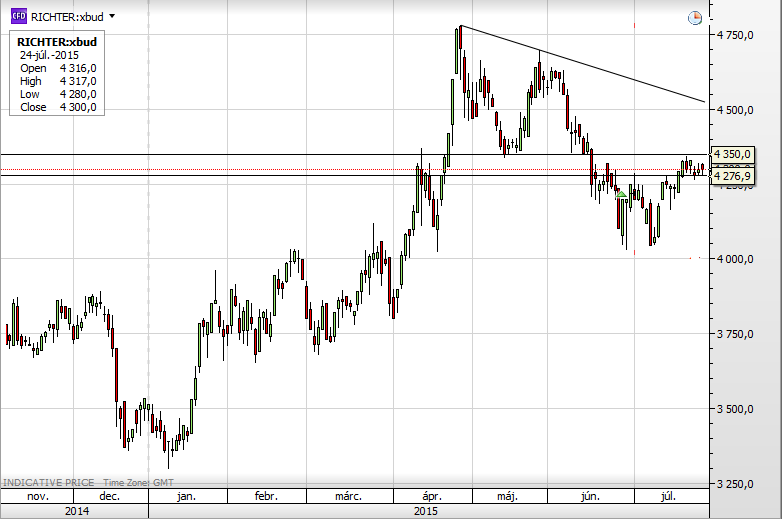Click the 'máj.' month on time axis
The width and height of the screenshot is (782, 520).
(x=508, y=497)
